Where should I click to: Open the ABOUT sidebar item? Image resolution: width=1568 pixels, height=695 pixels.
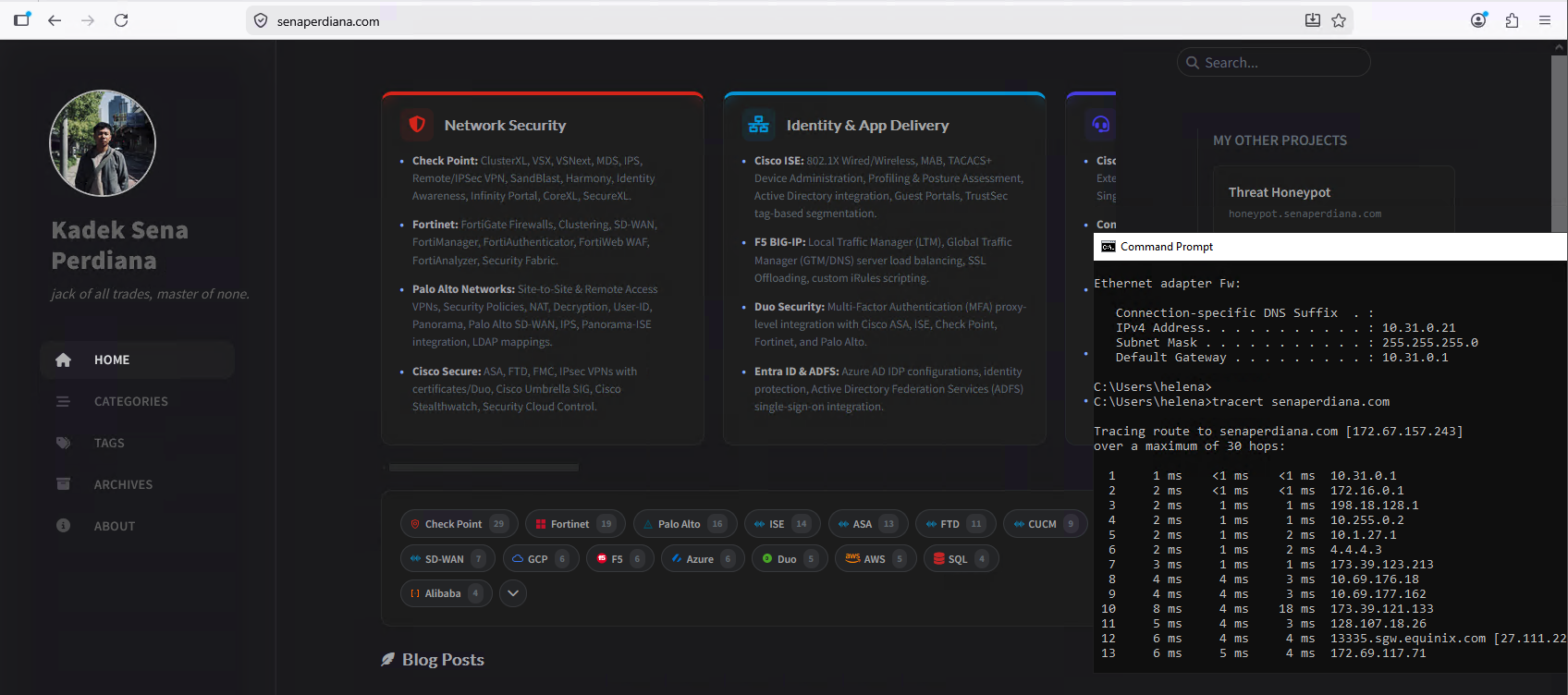point(137,526)
